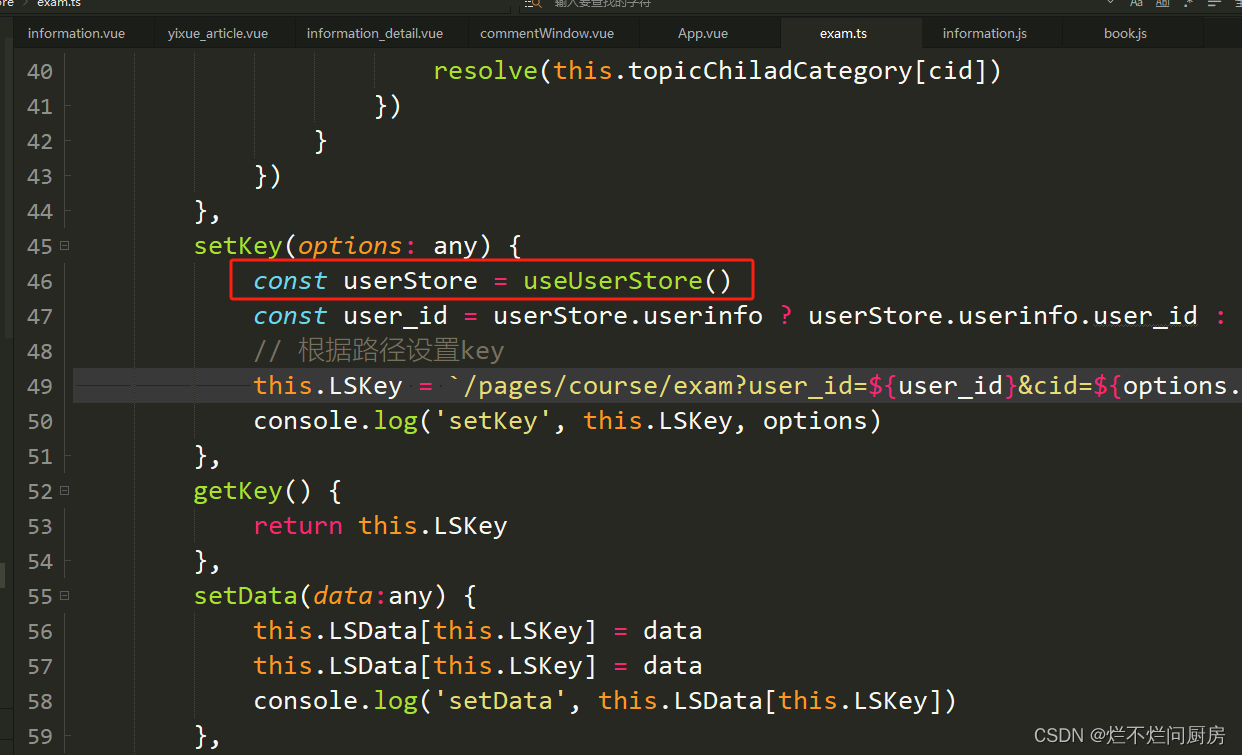Screen dimensions: 1242x755
Task: Switch to the commentWindow.vue tab
Action: pyautogui.click(x=548, y=32)
